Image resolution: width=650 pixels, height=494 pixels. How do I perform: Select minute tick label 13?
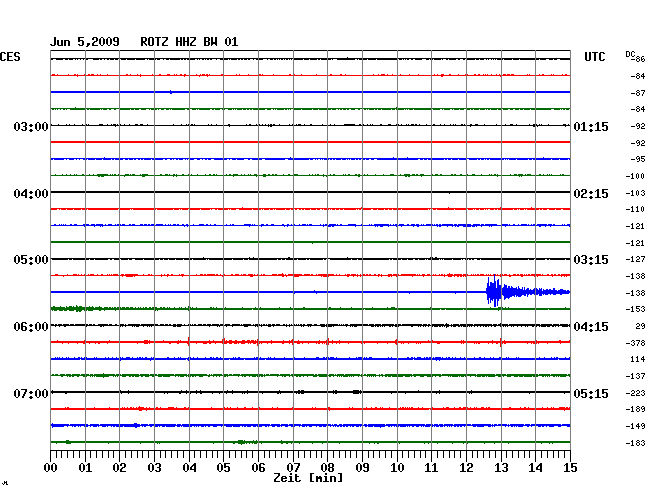point(501,467)
